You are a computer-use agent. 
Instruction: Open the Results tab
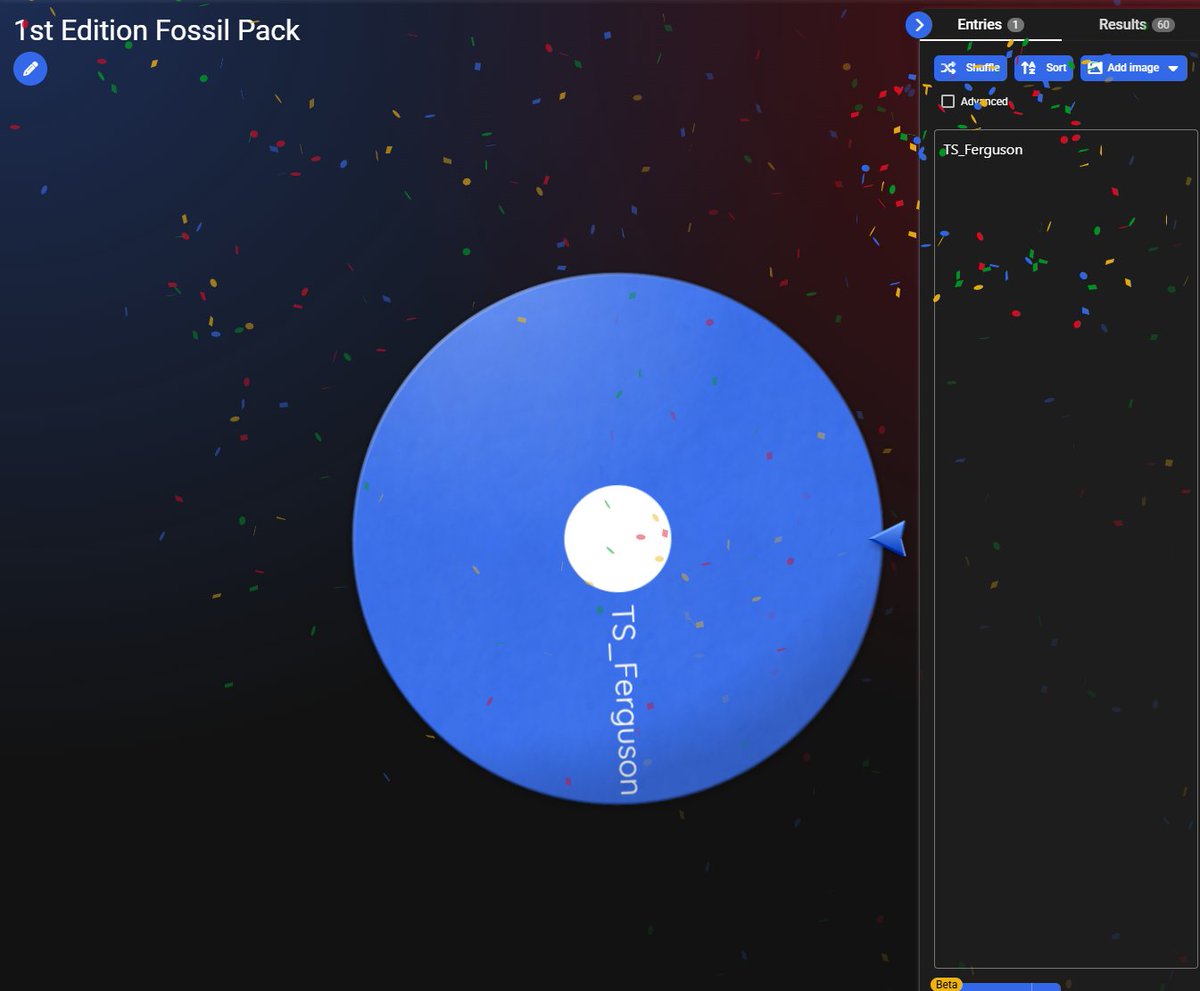coord(1135,25)
